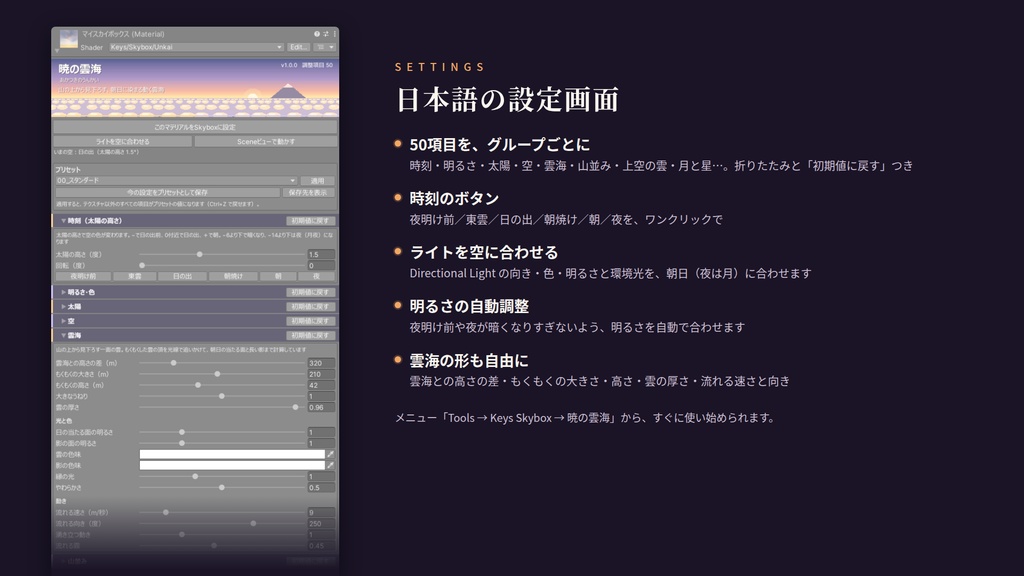Click the 太陽の高さ slider handle
The width and height of the screenshot is (1024, 576).
[x=200, y=255]
